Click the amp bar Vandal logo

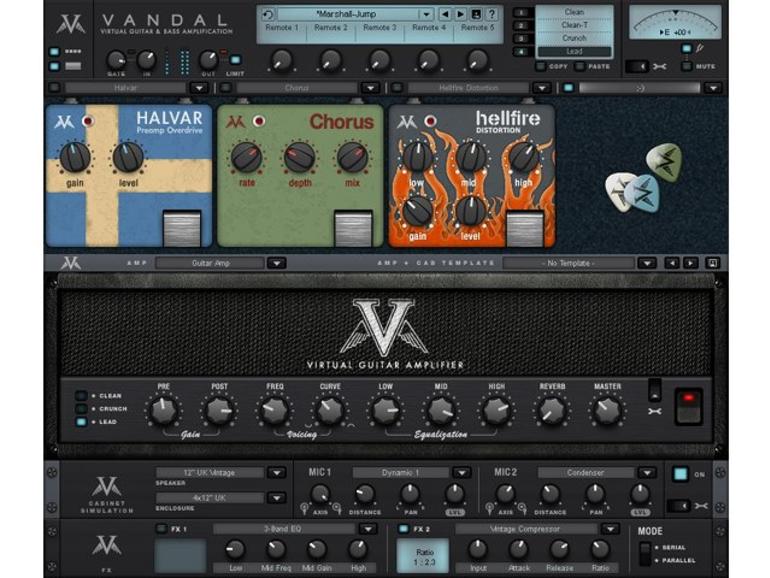click(71, 263)
